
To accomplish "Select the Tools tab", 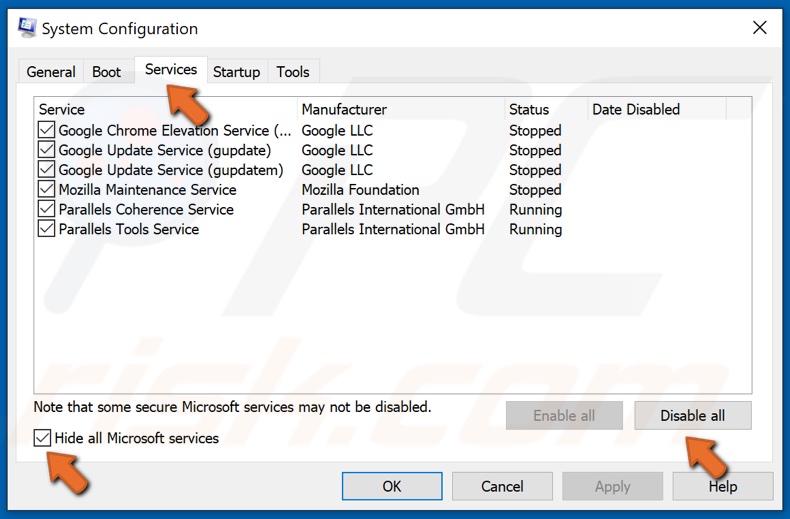I will pos(293,72).
